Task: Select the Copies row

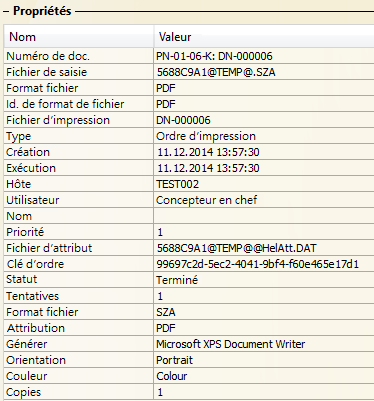Action: click(x=189, y=392)
